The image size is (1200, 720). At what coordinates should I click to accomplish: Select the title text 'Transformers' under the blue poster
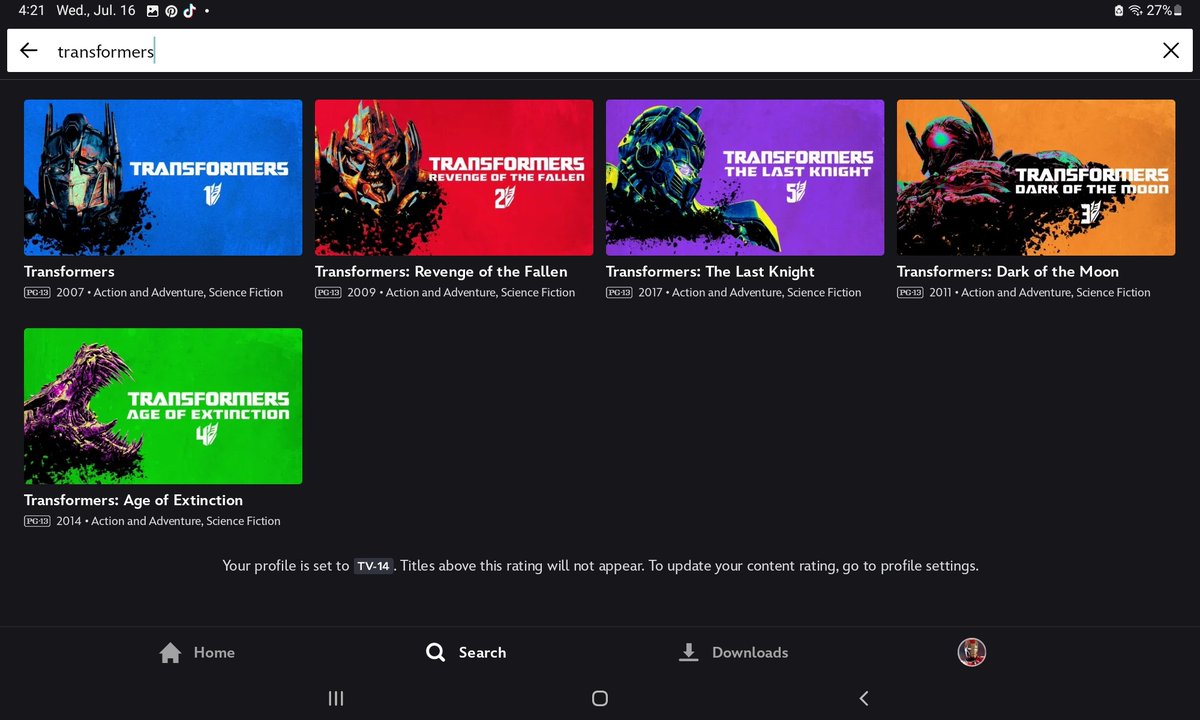pyautogui.click(x=69, y=272)
